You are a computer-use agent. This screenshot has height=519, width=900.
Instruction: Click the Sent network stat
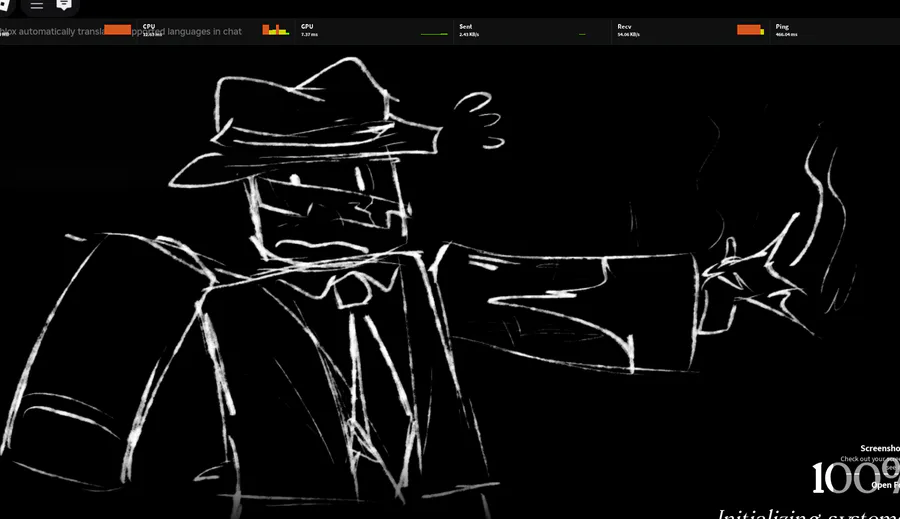click(x=468, y=30)
